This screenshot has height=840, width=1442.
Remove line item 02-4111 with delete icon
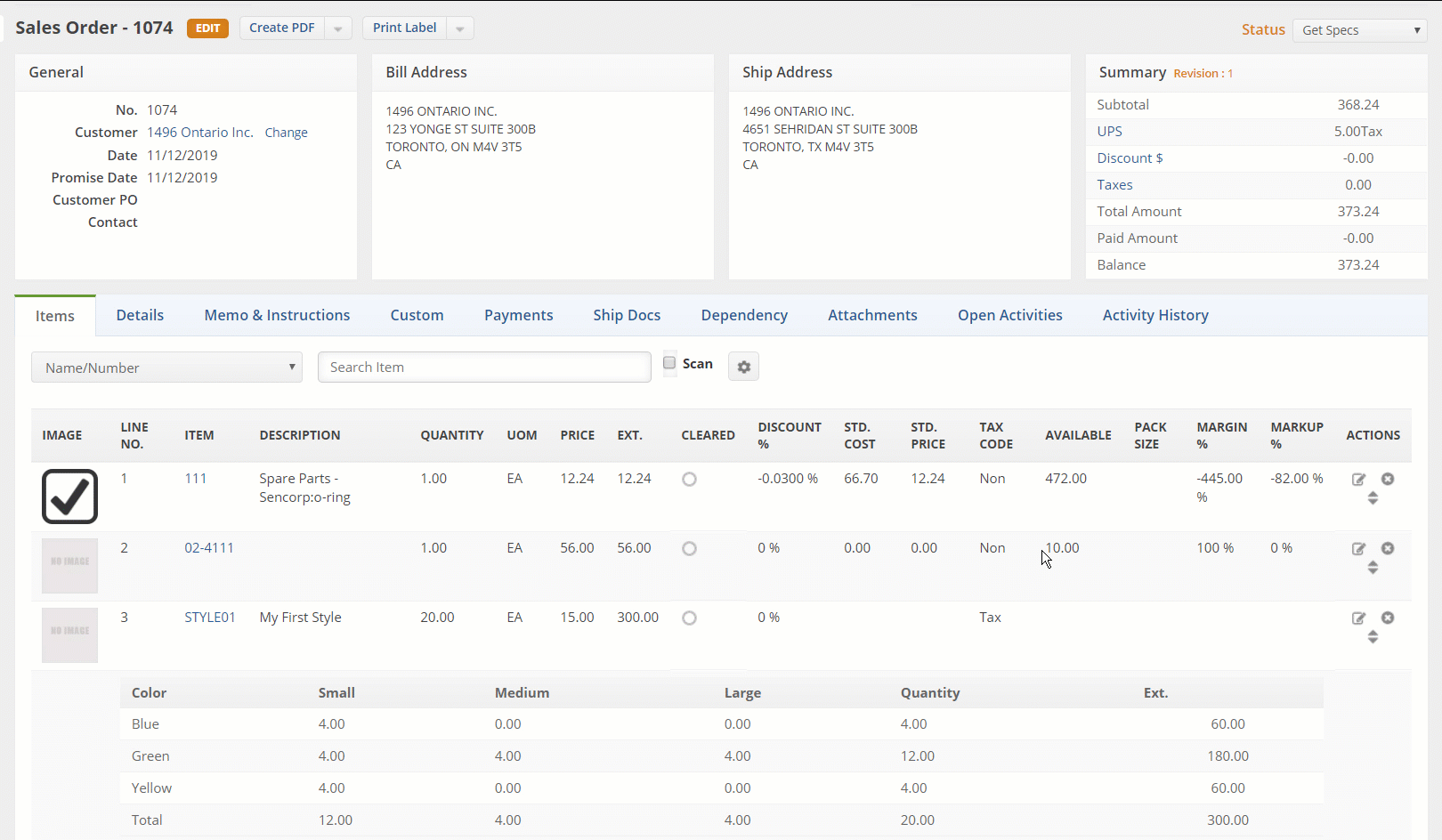coord(1388,548)
